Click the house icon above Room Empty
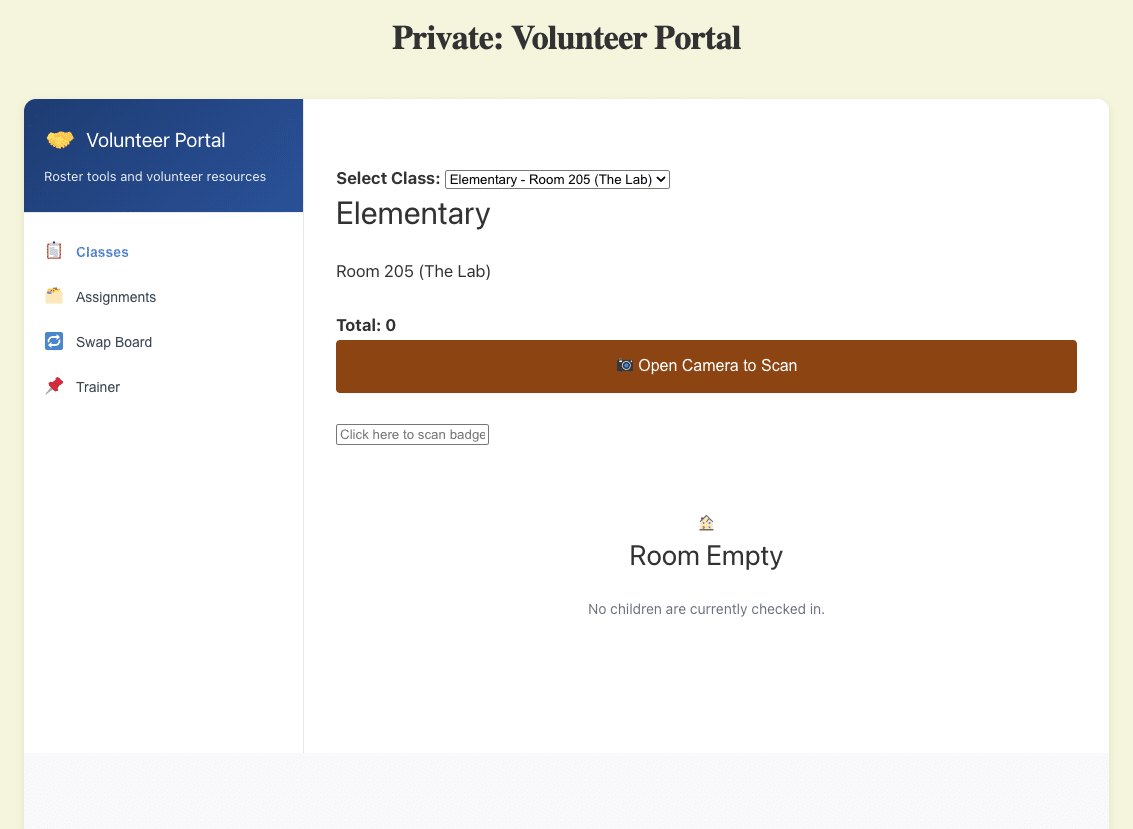 coord(706,523)
